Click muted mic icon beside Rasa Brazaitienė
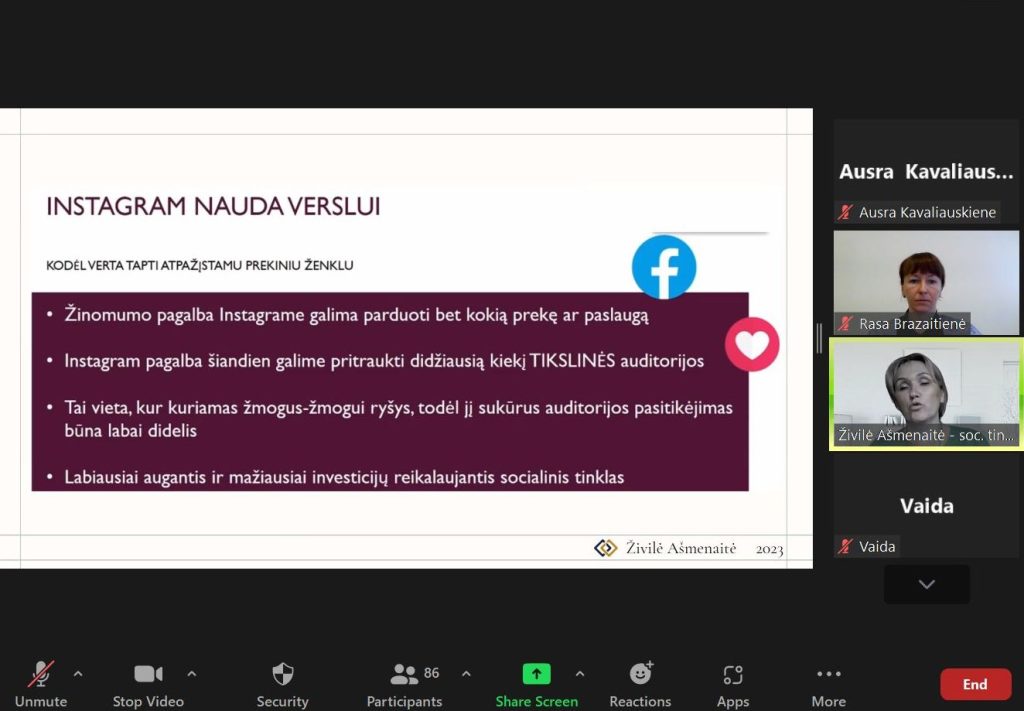This screenshot has width=1024, height=711. [846, 323]
